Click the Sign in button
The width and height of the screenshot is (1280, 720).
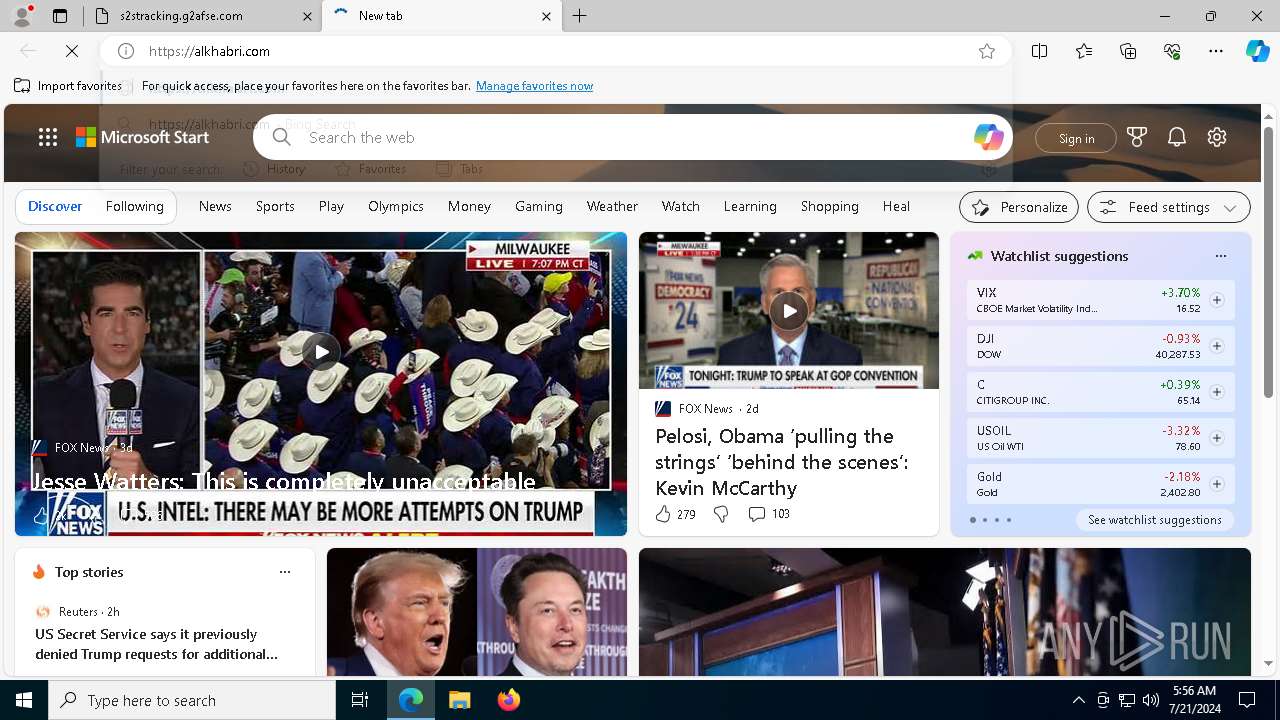coord(1076,138)
